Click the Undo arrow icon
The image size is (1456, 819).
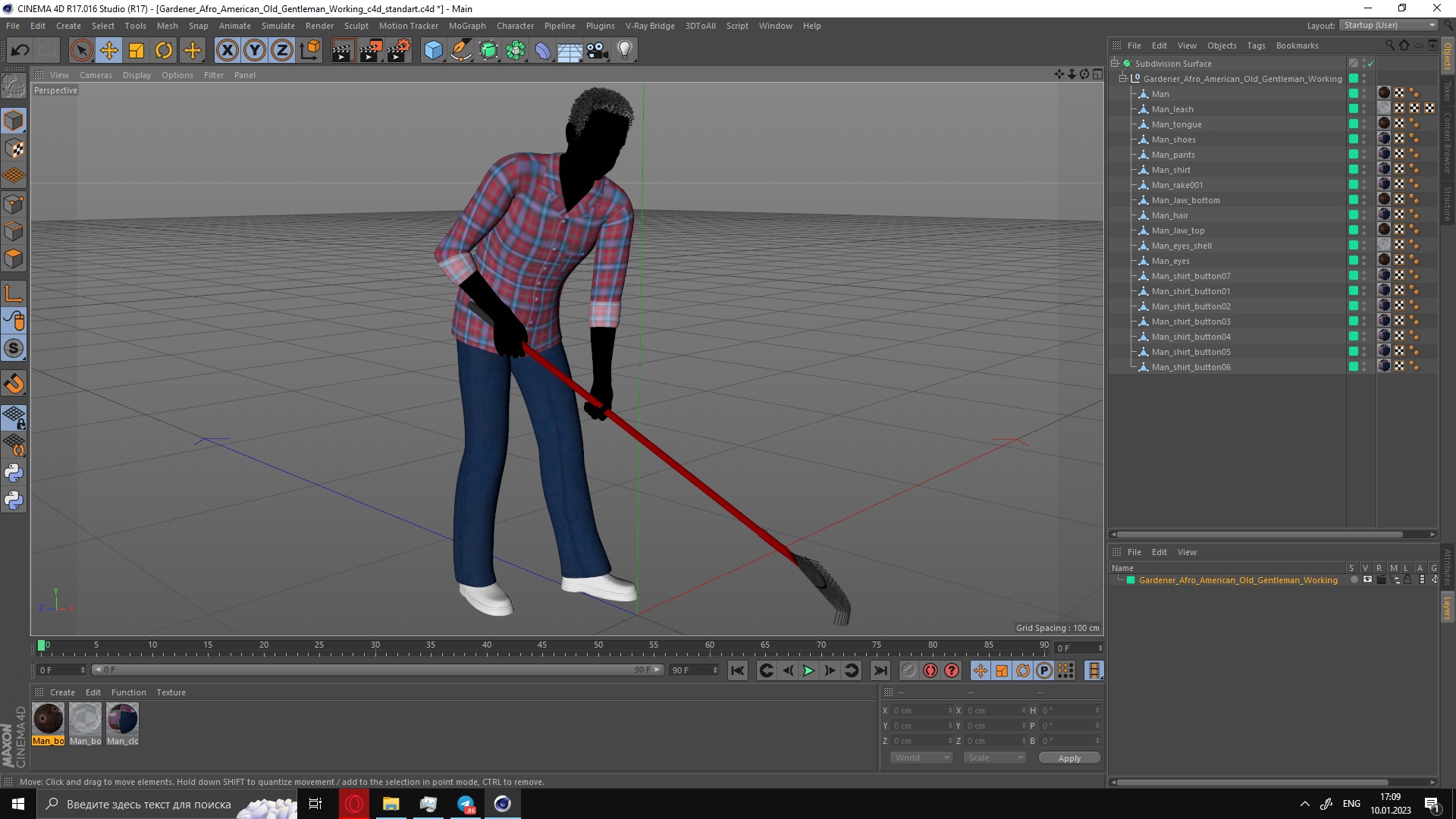click(20, 51)
